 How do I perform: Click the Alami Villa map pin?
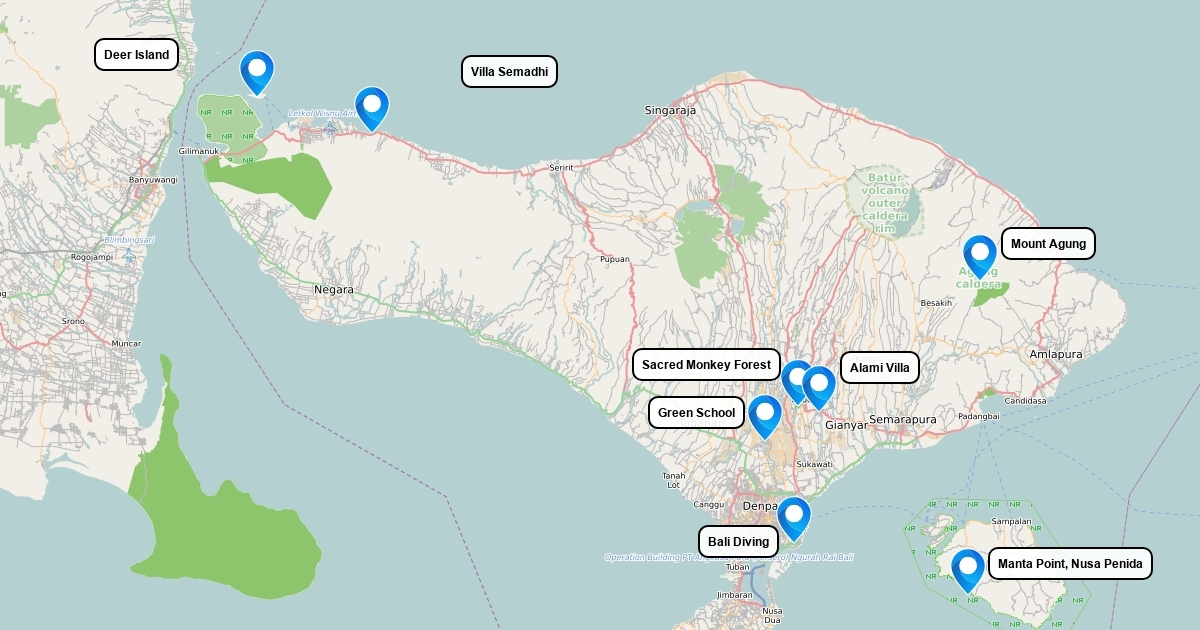pos(820,385)
